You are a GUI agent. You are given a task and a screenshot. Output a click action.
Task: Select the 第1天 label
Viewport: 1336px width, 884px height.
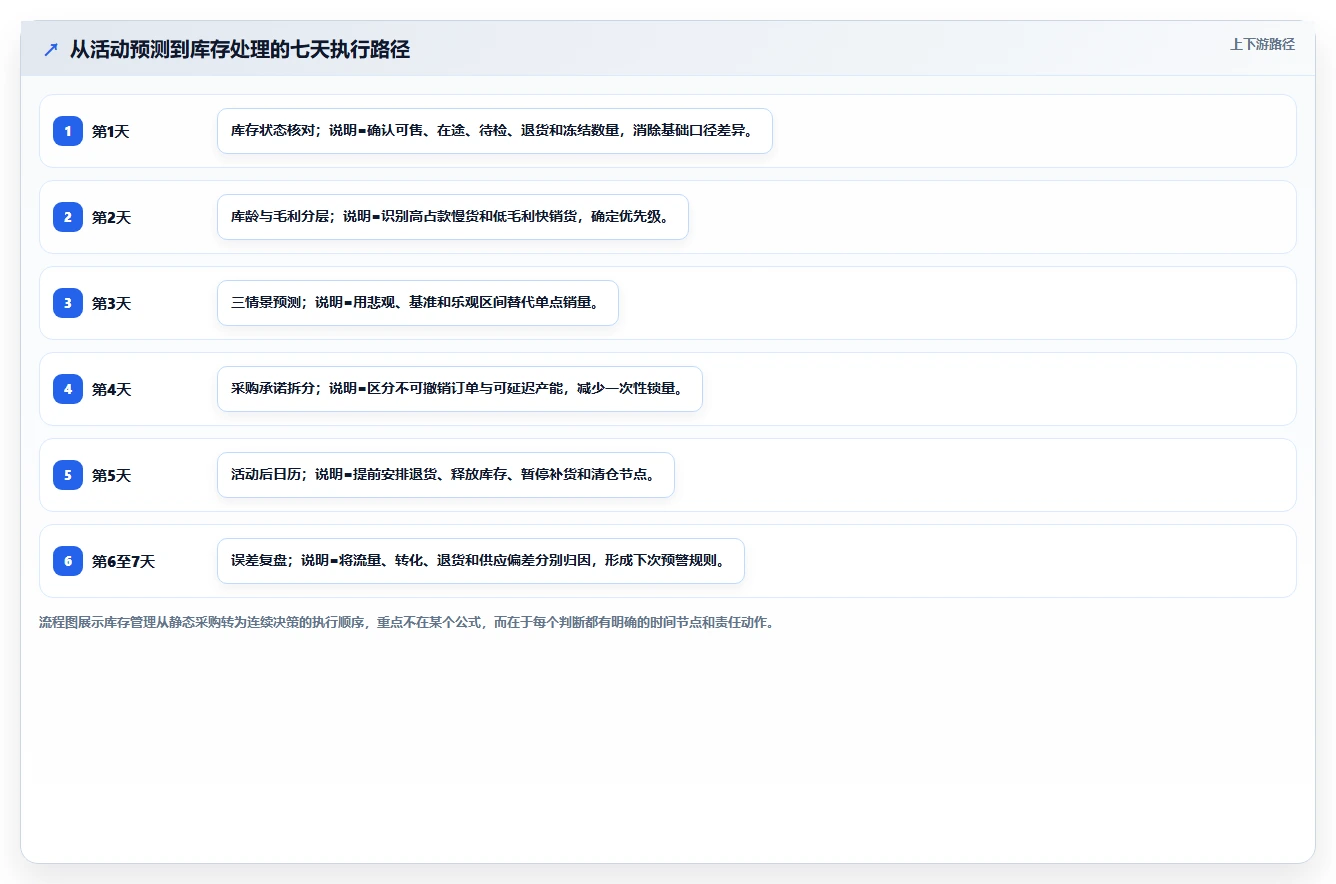(x=111, y=131)
